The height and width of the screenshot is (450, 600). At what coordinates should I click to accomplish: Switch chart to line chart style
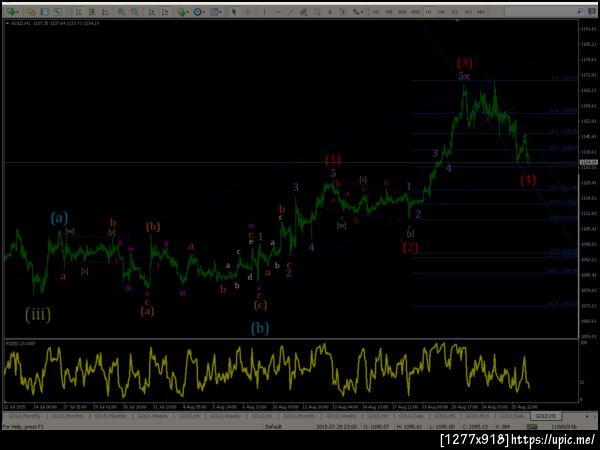pos(105,12)
